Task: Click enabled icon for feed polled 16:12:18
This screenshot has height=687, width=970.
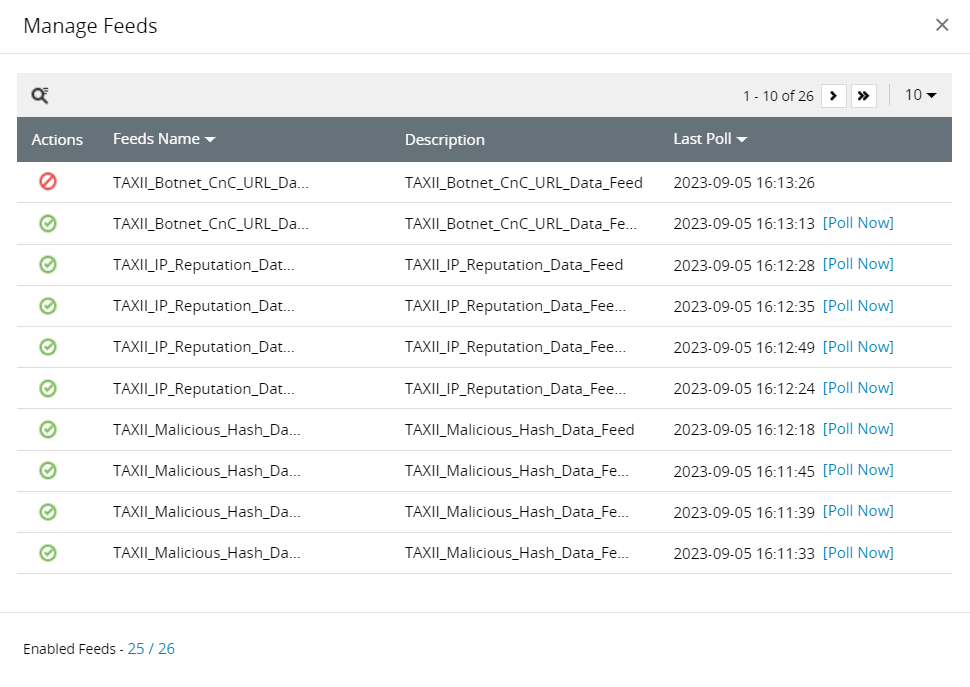Action: point(48,429)
